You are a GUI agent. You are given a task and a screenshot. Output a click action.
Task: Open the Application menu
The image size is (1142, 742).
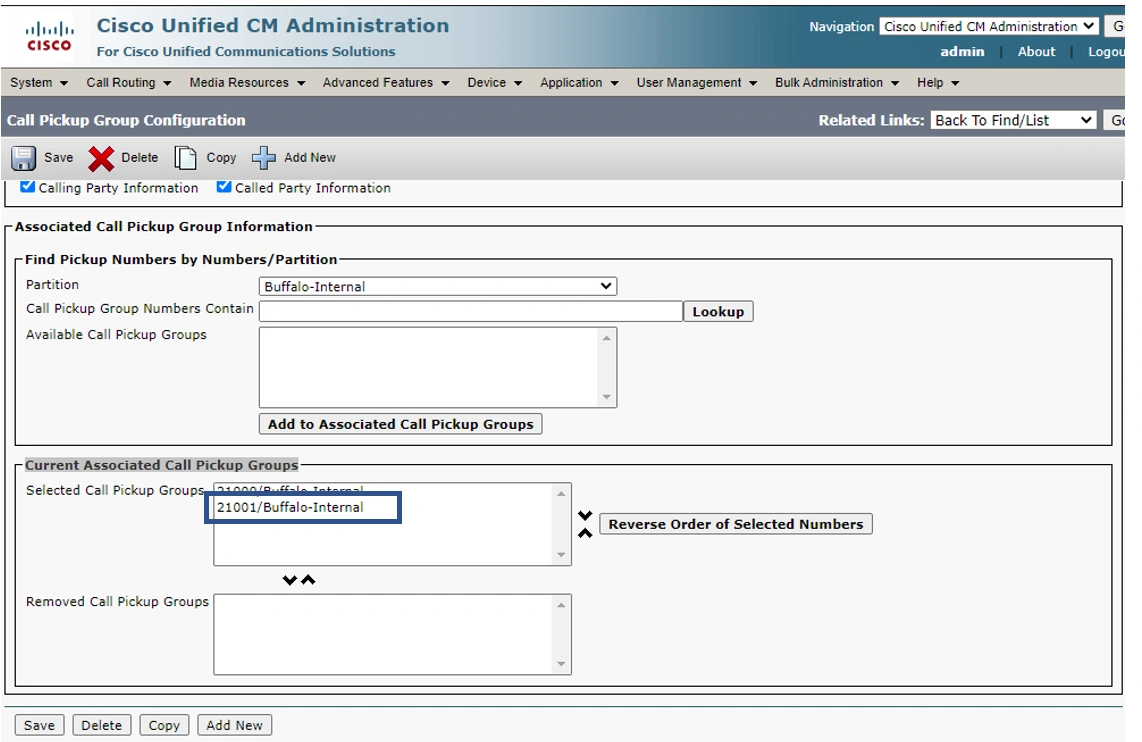pos(579,83)
